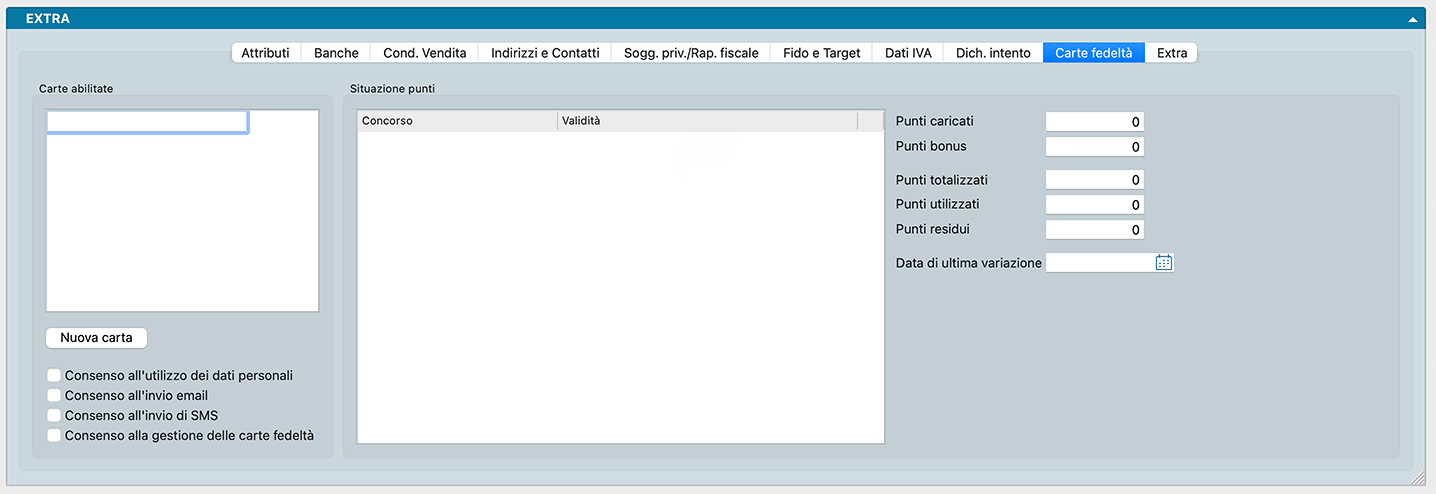Go to the Cond. Vendita tab

tap(425, 53)
